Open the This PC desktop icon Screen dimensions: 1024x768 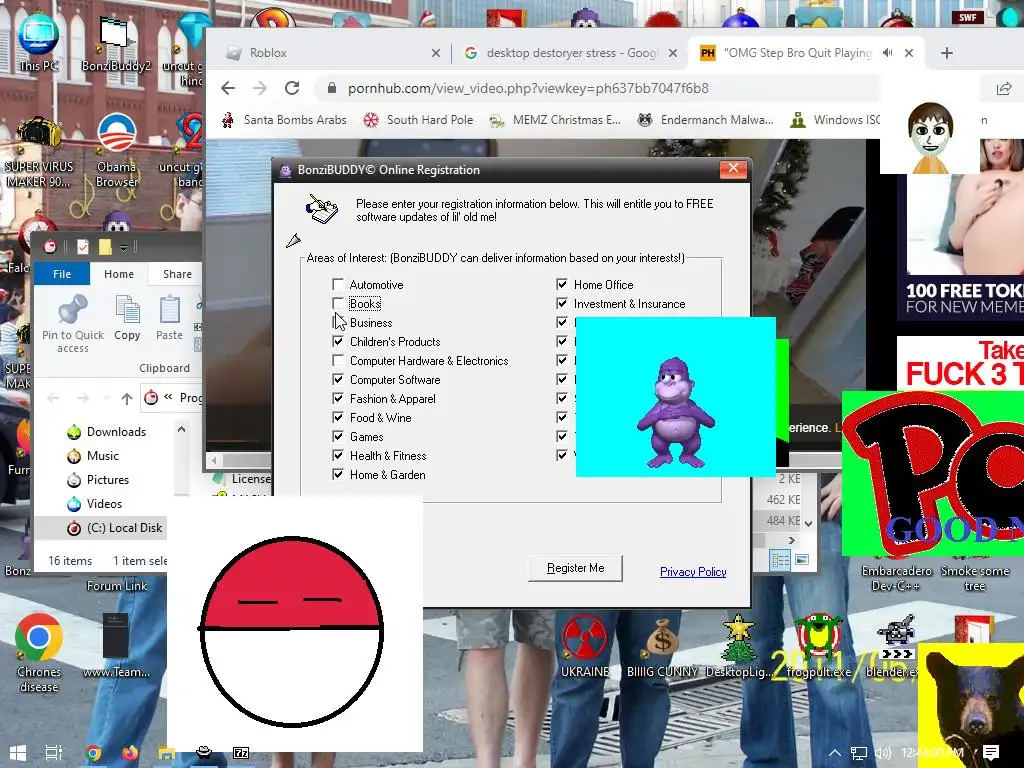(x=39, y=40)
